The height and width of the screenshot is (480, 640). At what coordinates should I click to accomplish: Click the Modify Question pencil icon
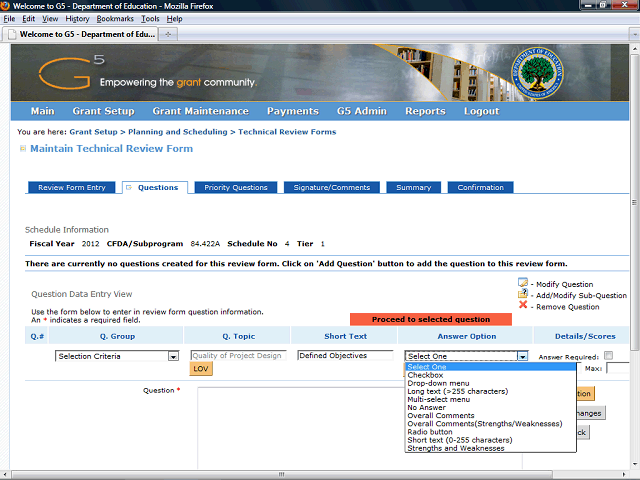coord(522,282)
